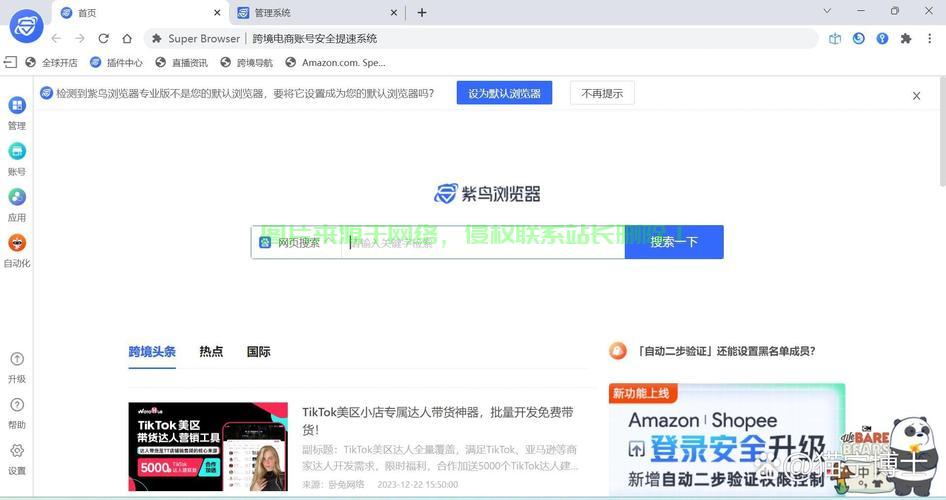Open the browser three-dot menu
946x500 pixels.
pos(929,39)
